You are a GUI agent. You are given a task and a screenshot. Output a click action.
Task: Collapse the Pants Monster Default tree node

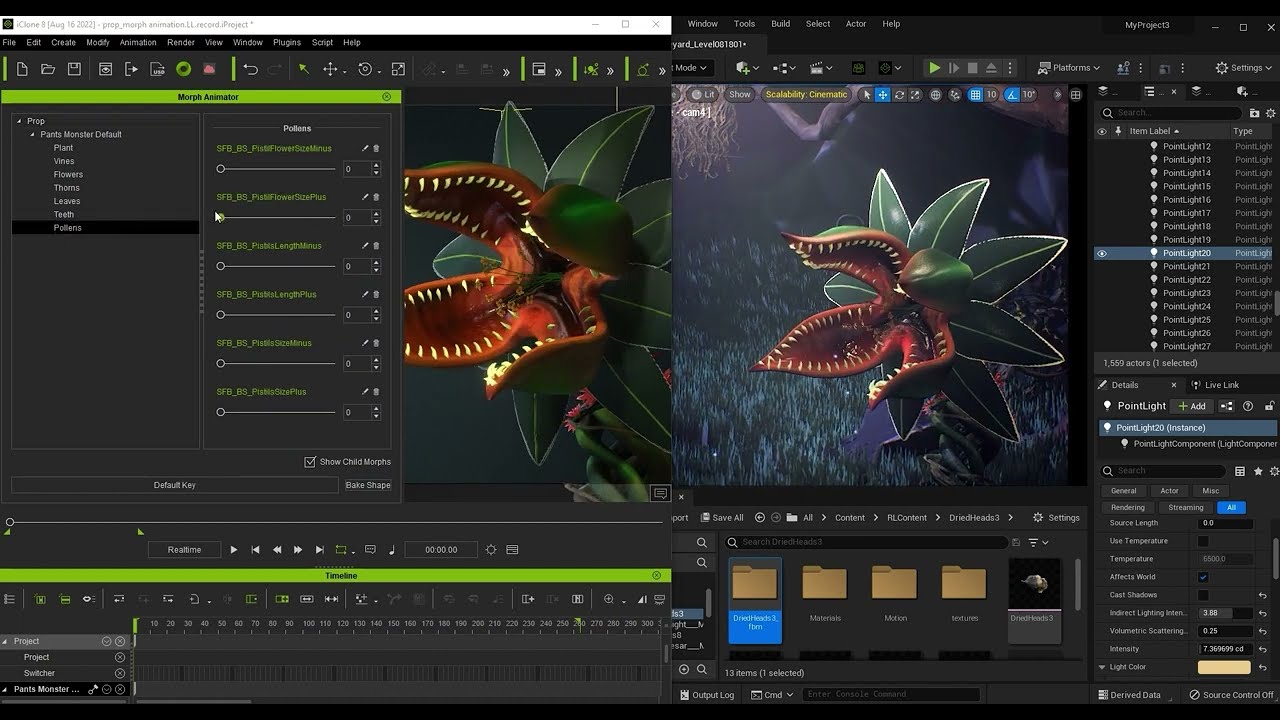point(32,135)
